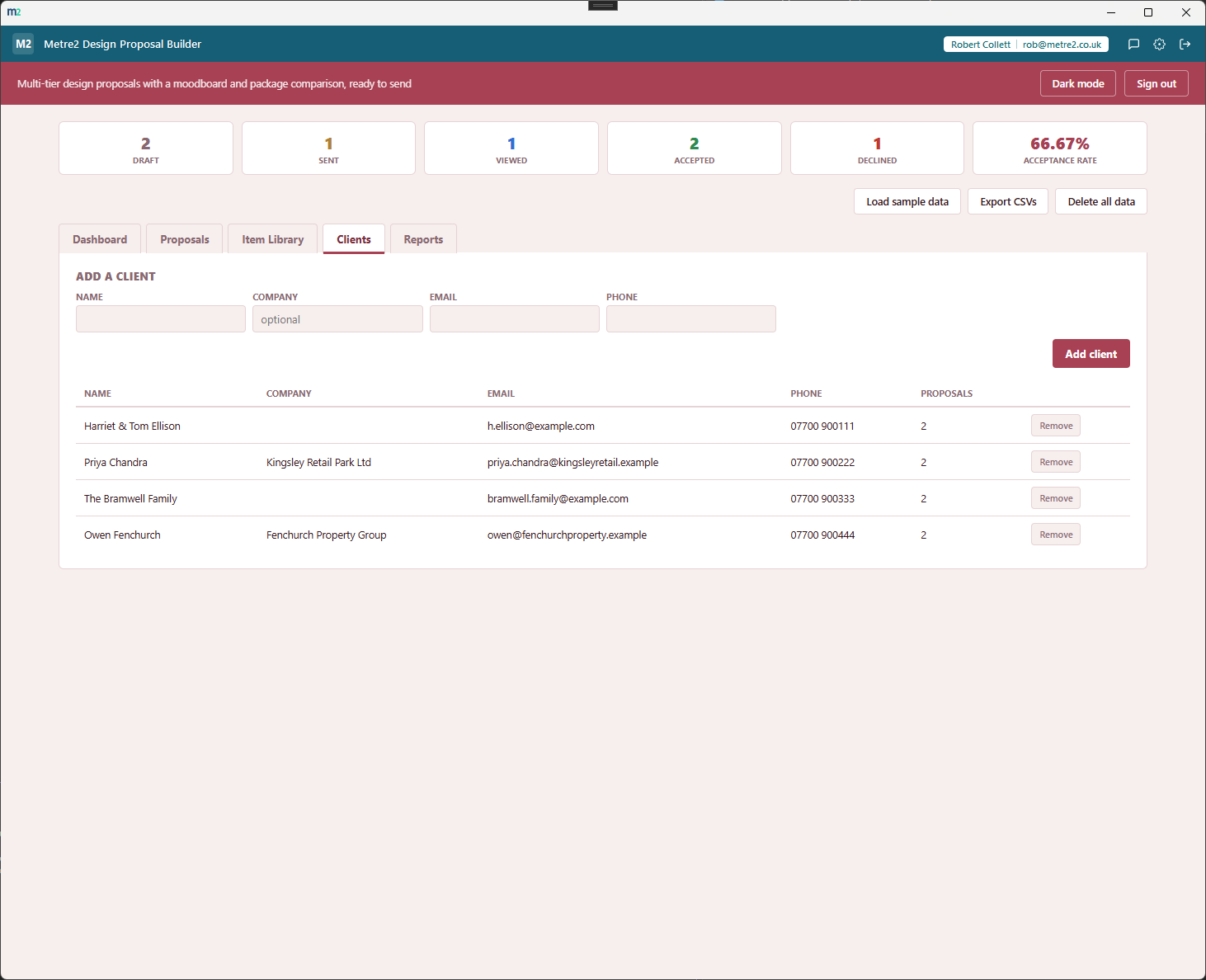Minimize the application window
The image size is (1206, 980).
tap(1110, 12)
